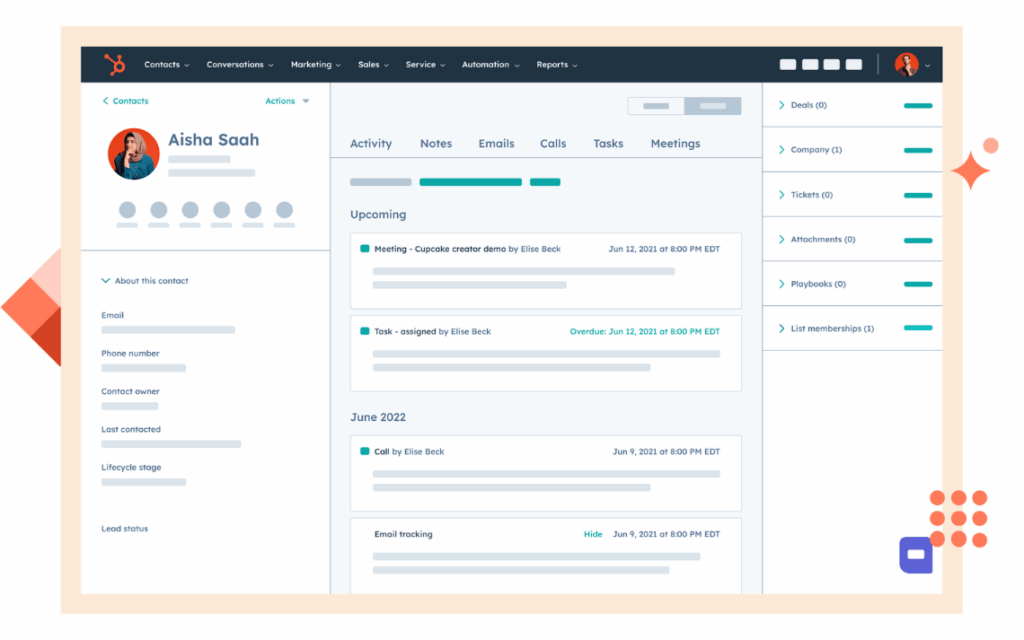1024x640 pixels.
Task: Open the Automation menu
Action: tap(490, 65)
